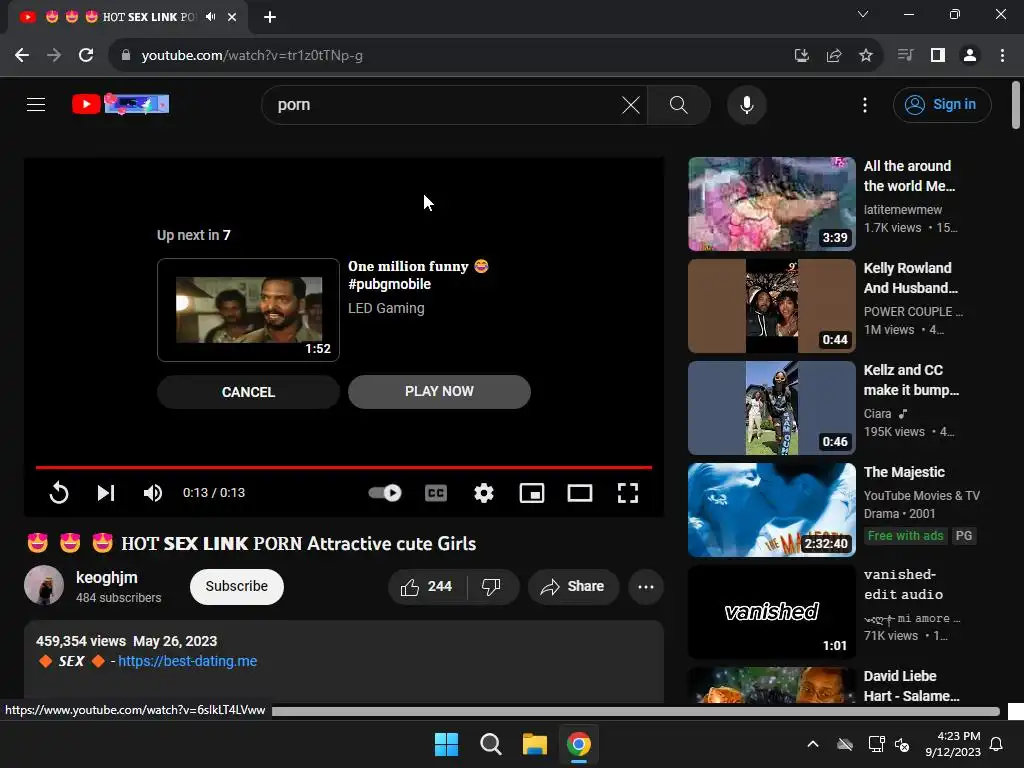The image size is (1024, 768).
Task: Toggle Chrome side panel
Action: tap(937, 55)
